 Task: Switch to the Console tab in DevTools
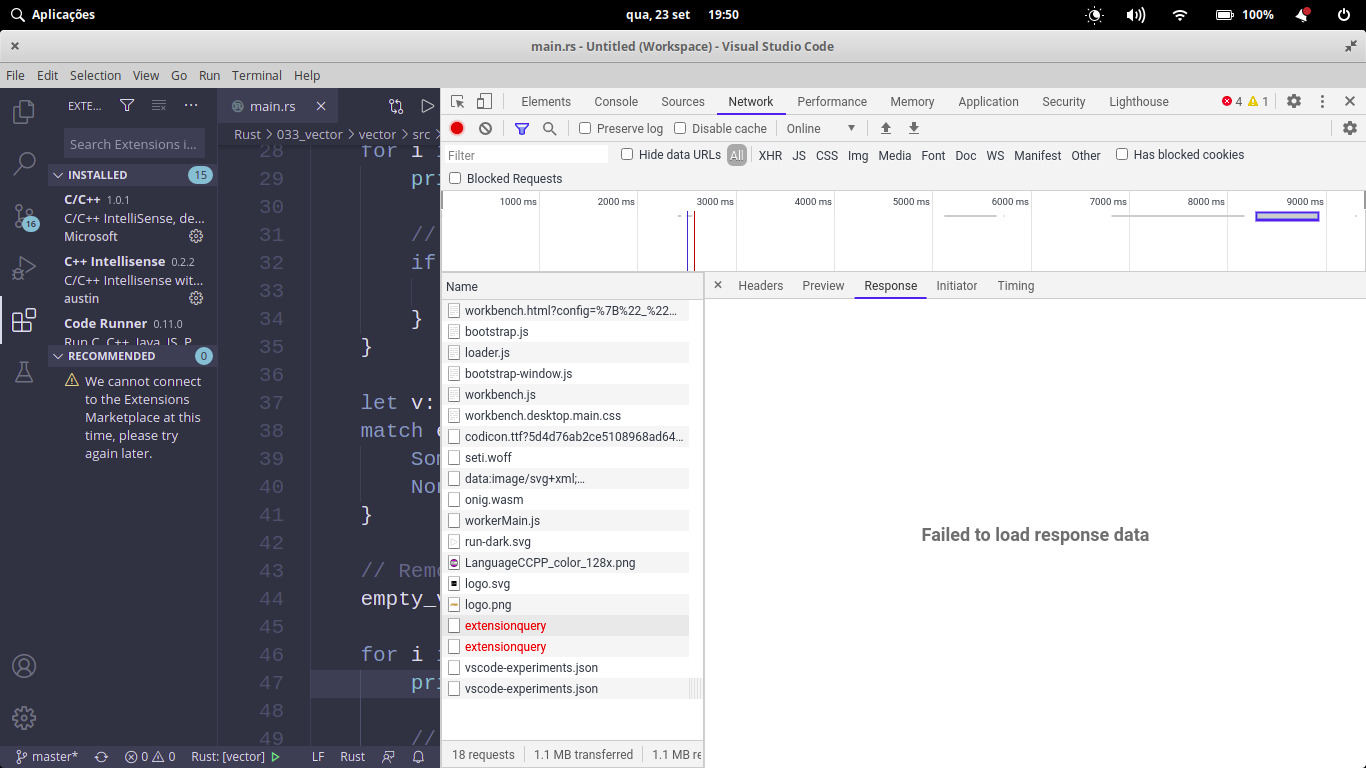[615, 101]
